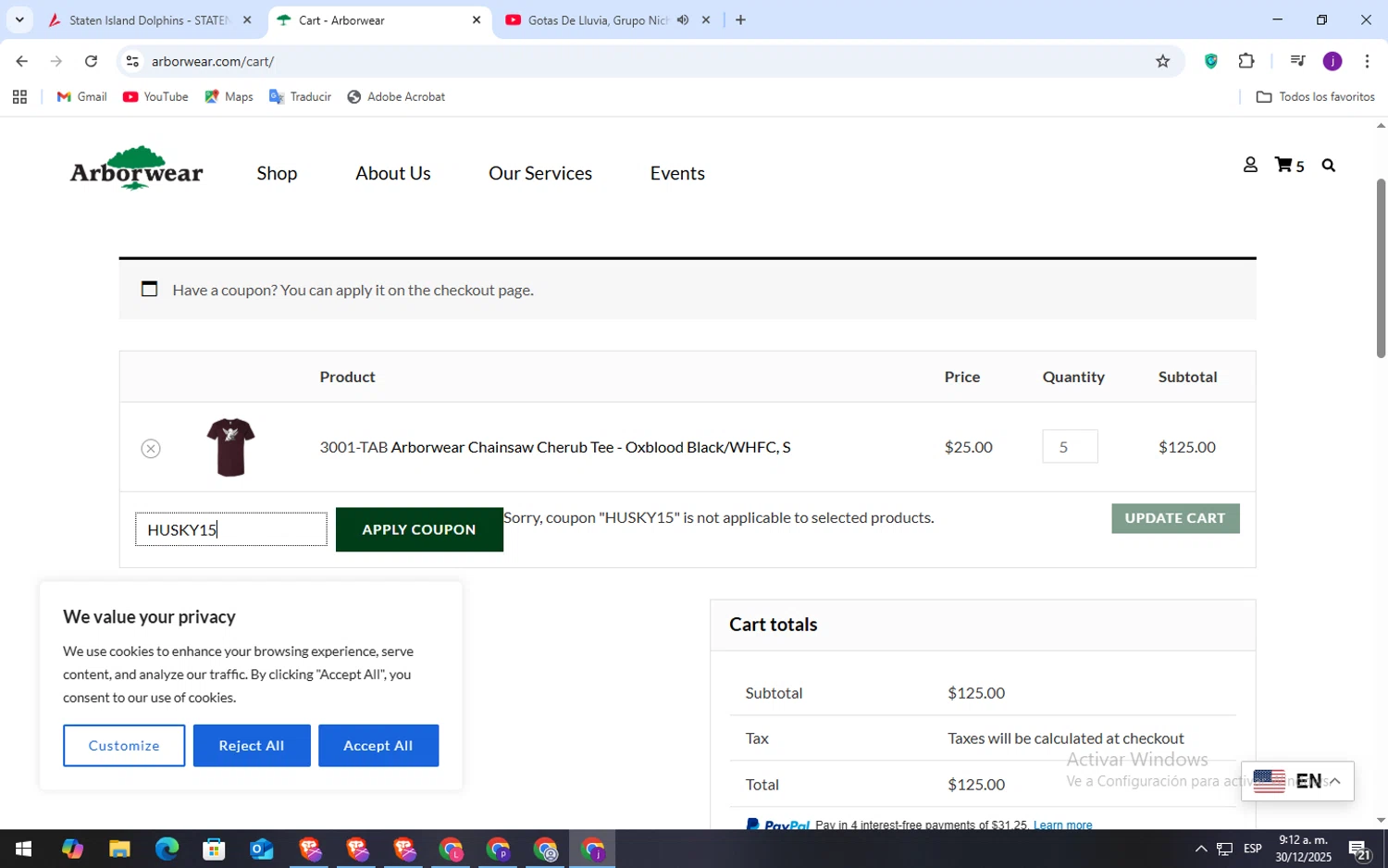The image size is (1388, 868).
Task: Click the Arborwear logo
Action: [x=136, y=168]
